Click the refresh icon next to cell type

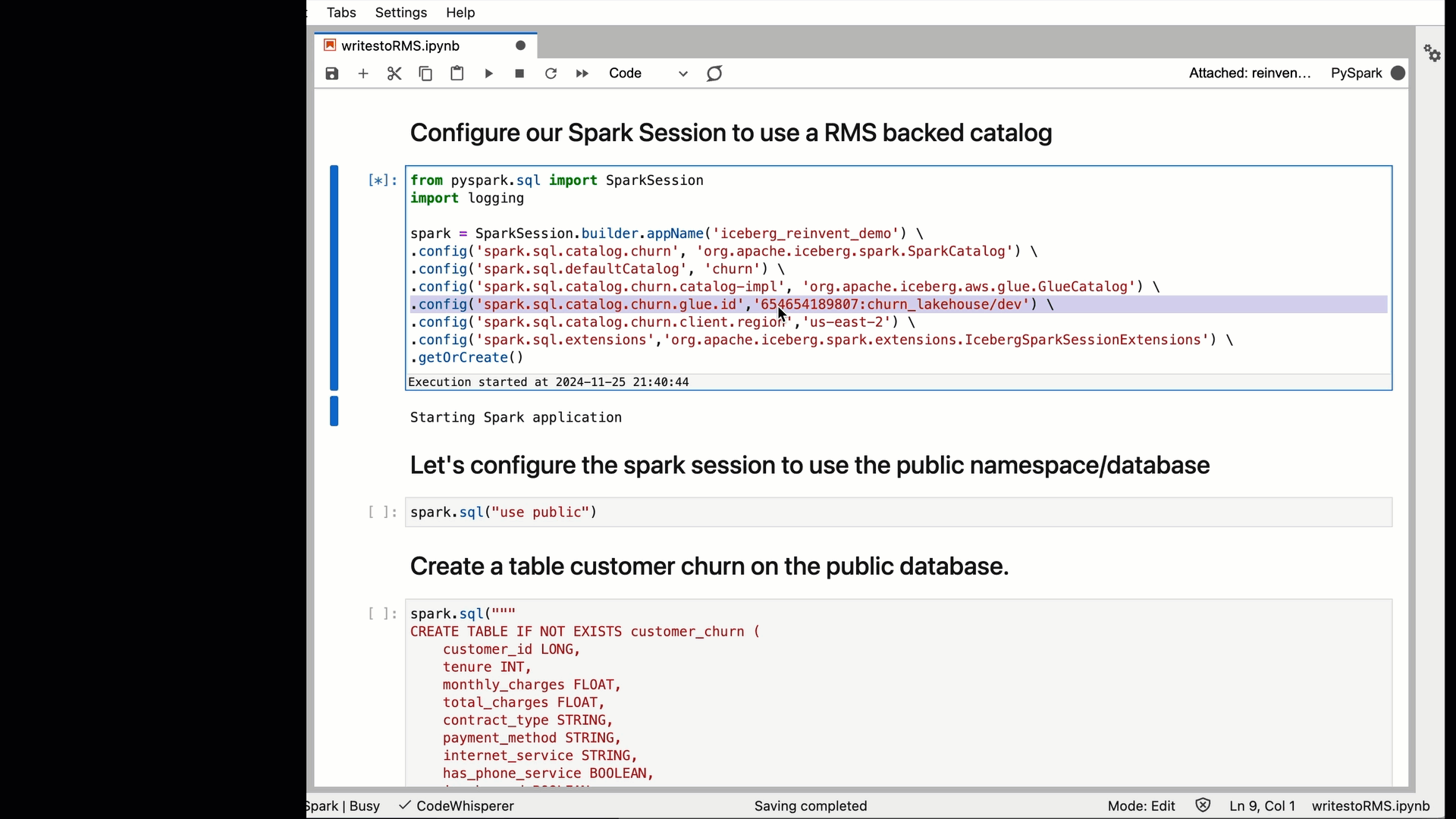click(x=714, y=74)
